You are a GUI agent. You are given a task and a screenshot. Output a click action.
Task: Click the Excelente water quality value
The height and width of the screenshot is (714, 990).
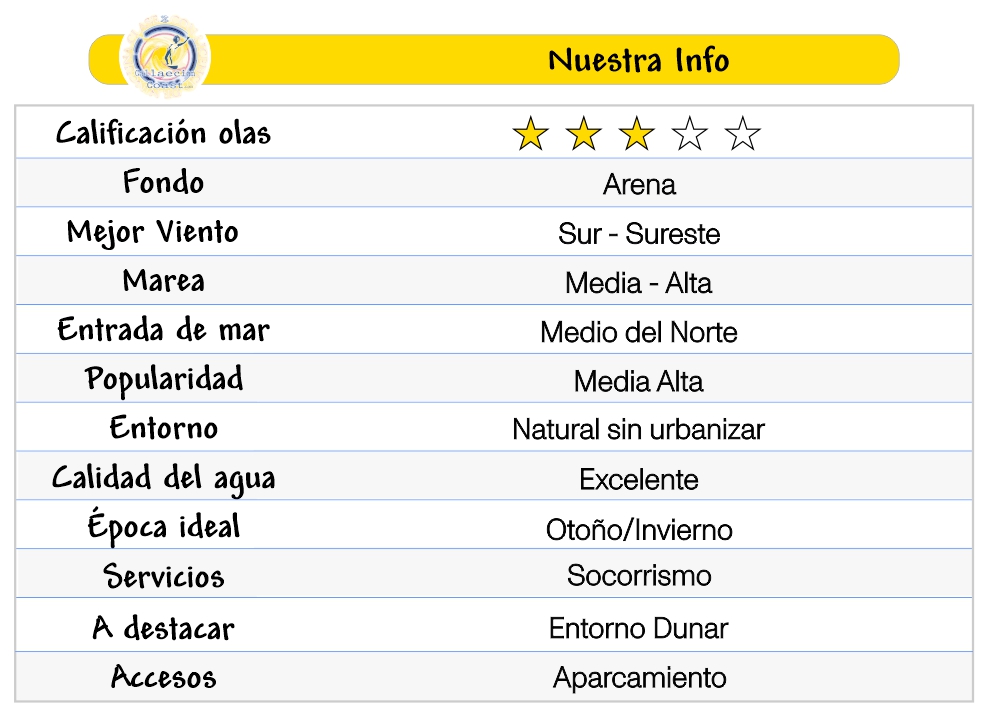click(639, 480)
